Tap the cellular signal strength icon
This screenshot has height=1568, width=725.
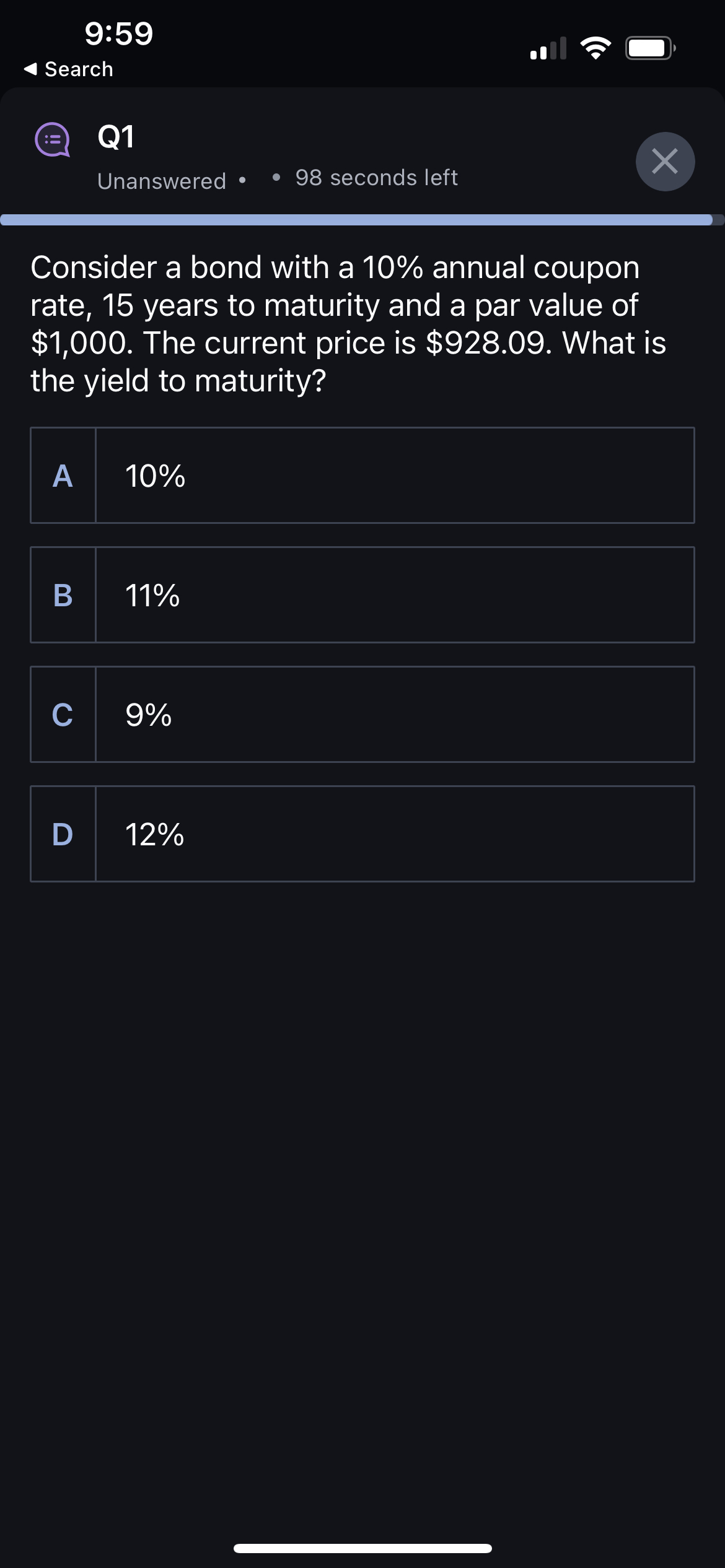pyautogui.click(x=548, y=48)
